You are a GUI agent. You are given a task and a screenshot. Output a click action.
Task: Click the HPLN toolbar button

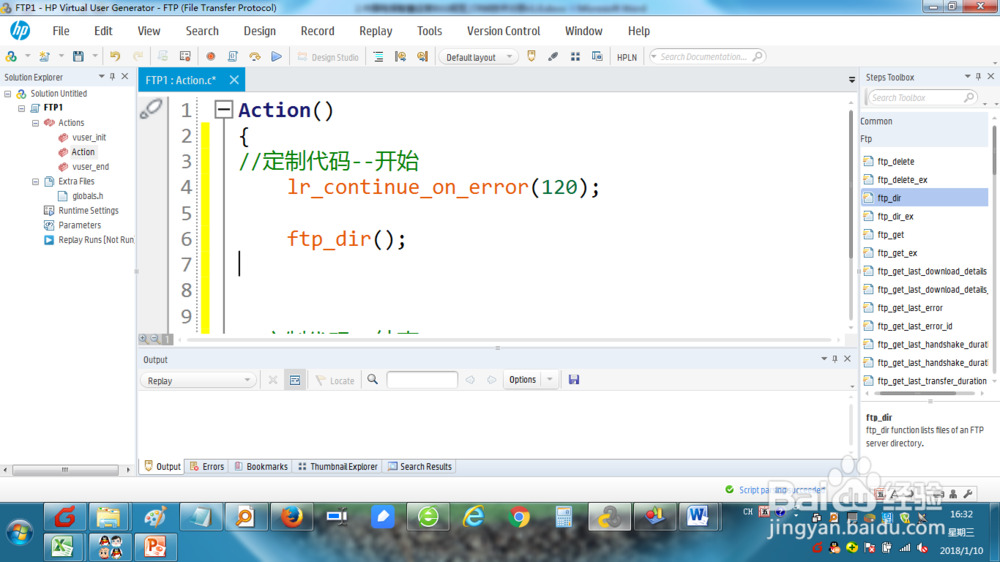[627, 57]
